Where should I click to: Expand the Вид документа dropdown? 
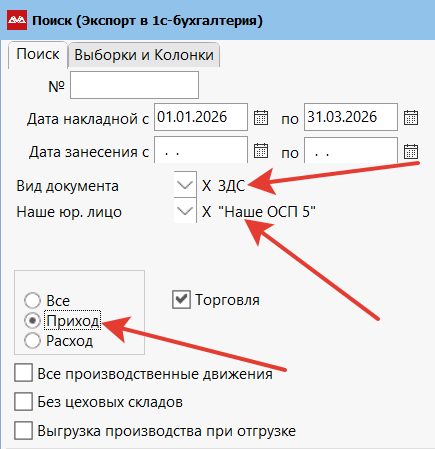[185, 184]
